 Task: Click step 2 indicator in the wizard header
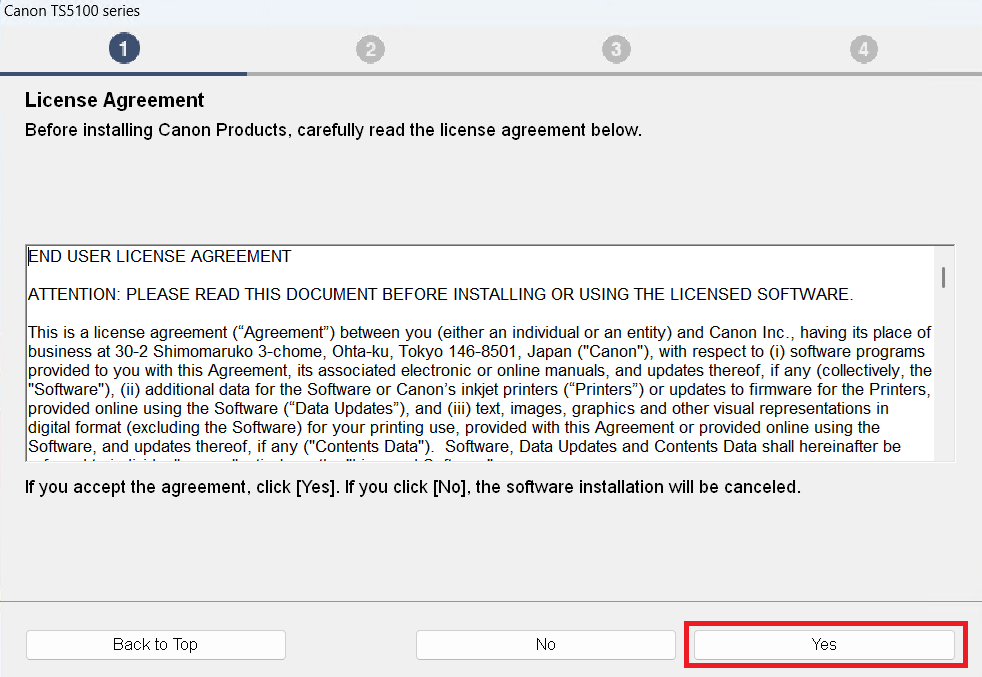click(x=370, y=47)
